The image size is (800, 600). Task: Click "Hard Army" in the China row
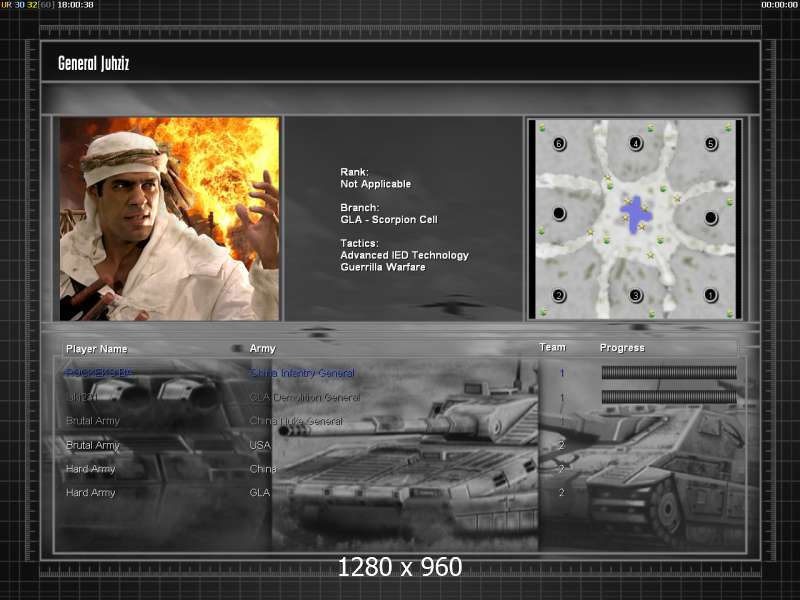[90, 469]
